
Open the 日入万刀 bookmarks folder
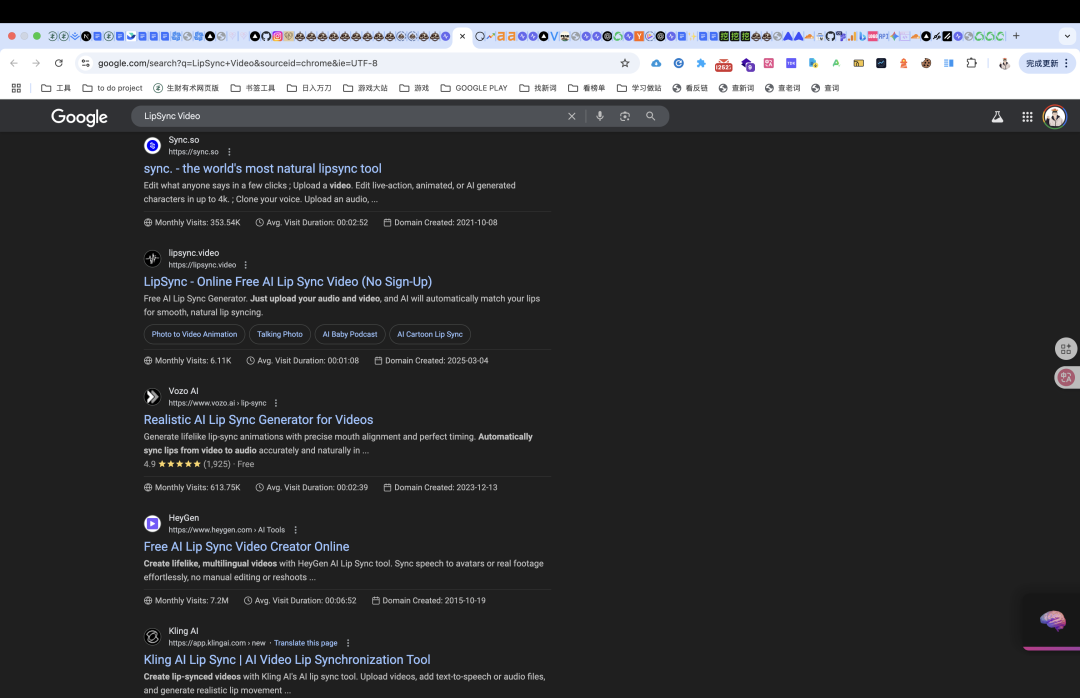[x=309, y=88]
